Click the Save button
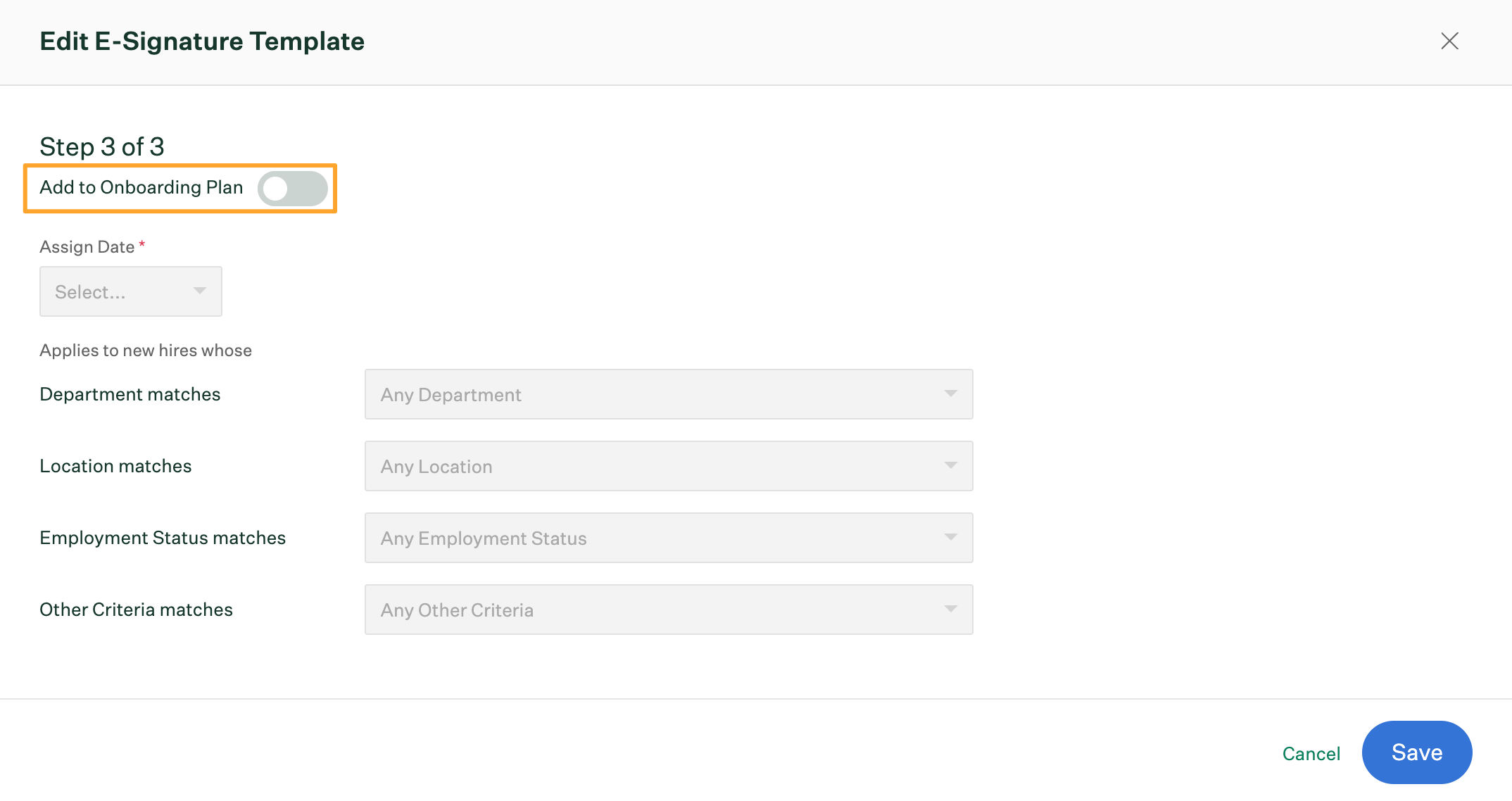The height and width of the screenshot is (801, 1512). (1416, 753)
